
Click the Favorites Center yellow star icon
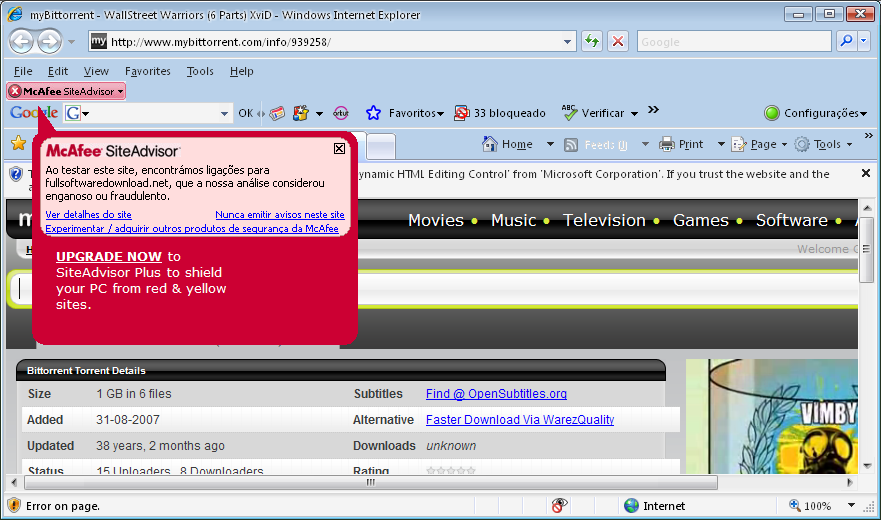[x=19, y=143]
